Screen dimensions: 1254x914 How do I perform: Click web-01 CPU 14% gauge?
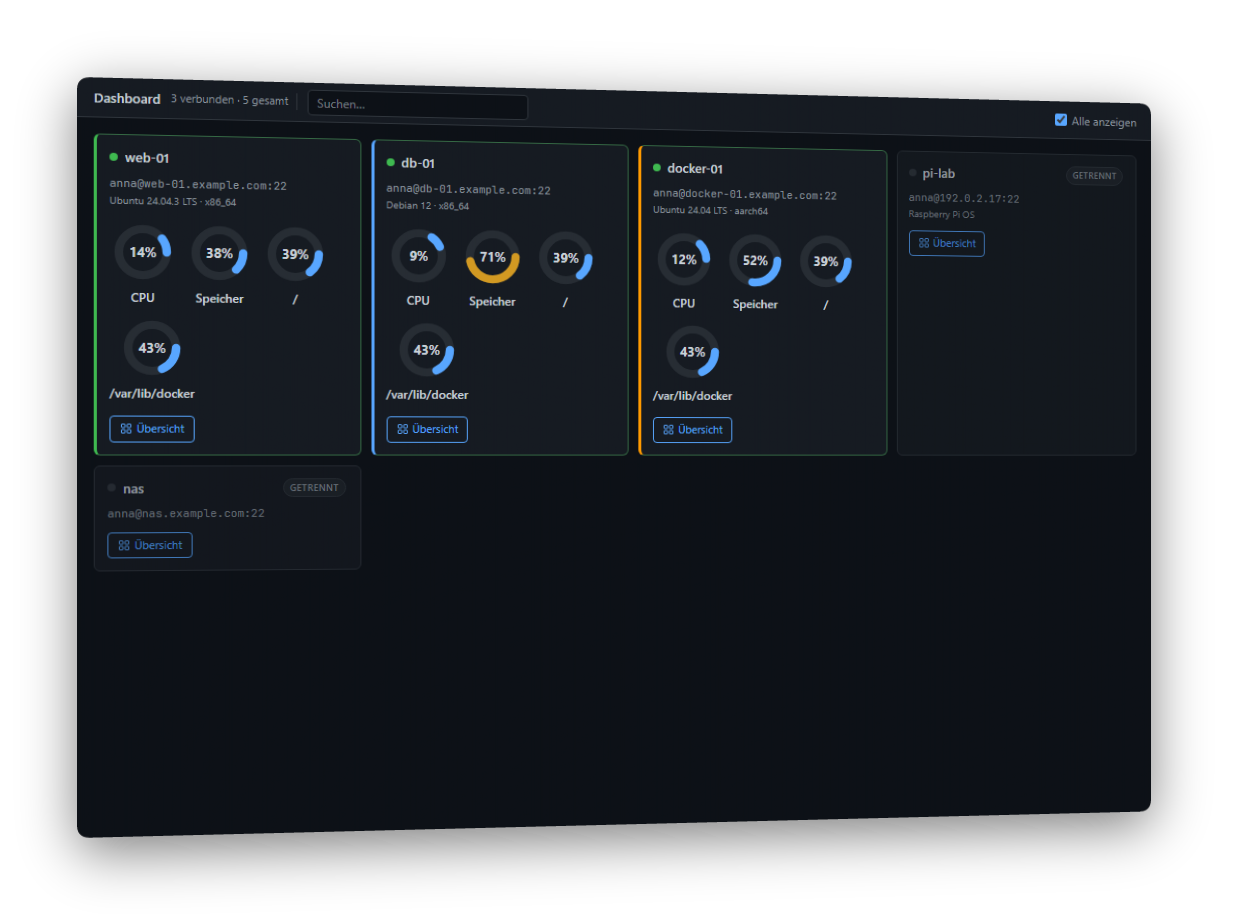click(x=143, y=252)
